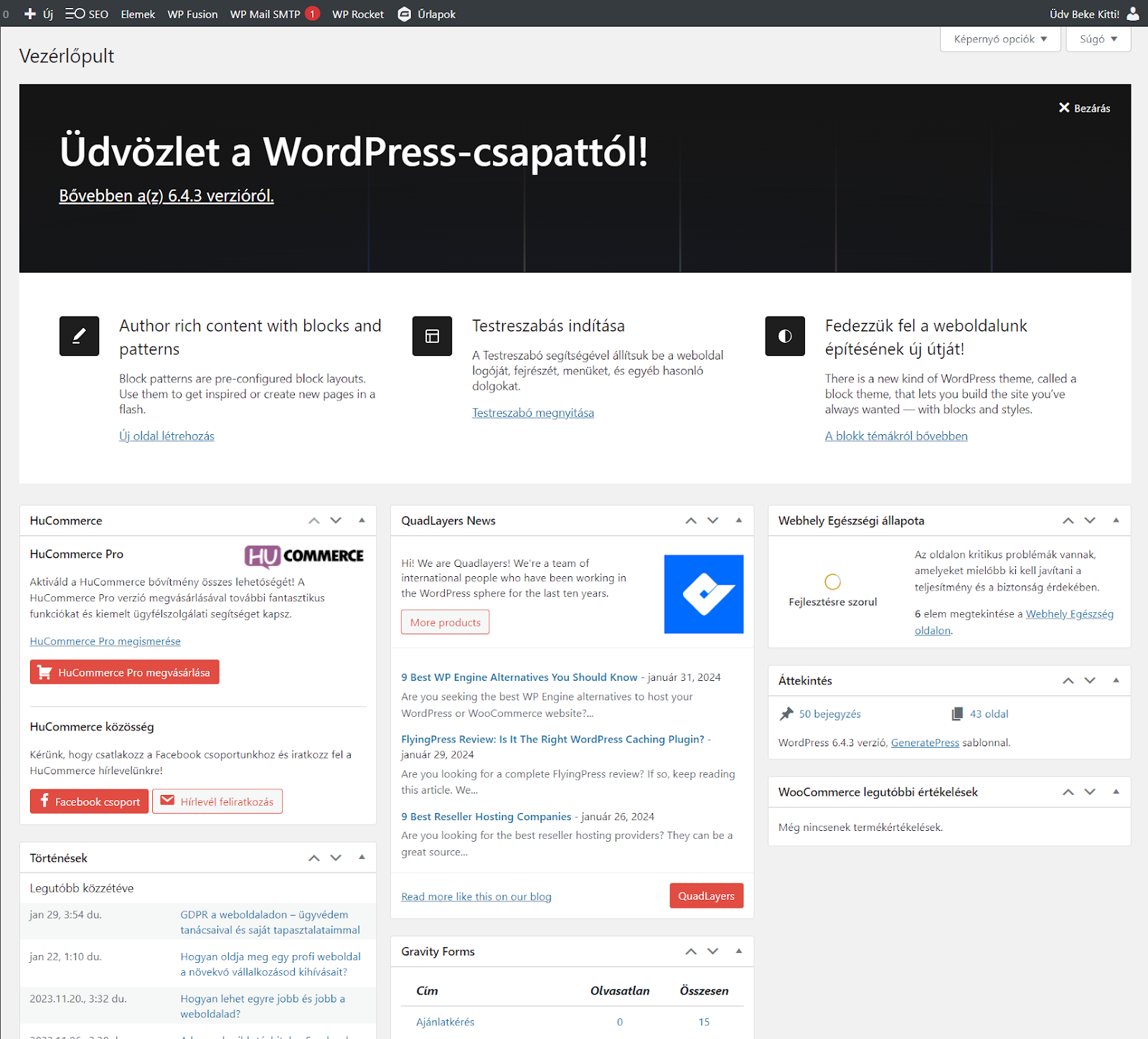
Task: Open Bővebben a(z) 6.4.3 verzióról link
Action: [x=166, y=195]
